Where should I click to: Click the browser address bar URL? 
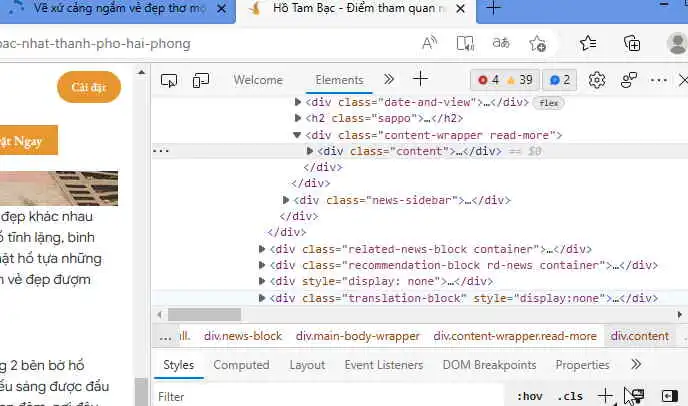pyautogui.click(x=95, y=44)
